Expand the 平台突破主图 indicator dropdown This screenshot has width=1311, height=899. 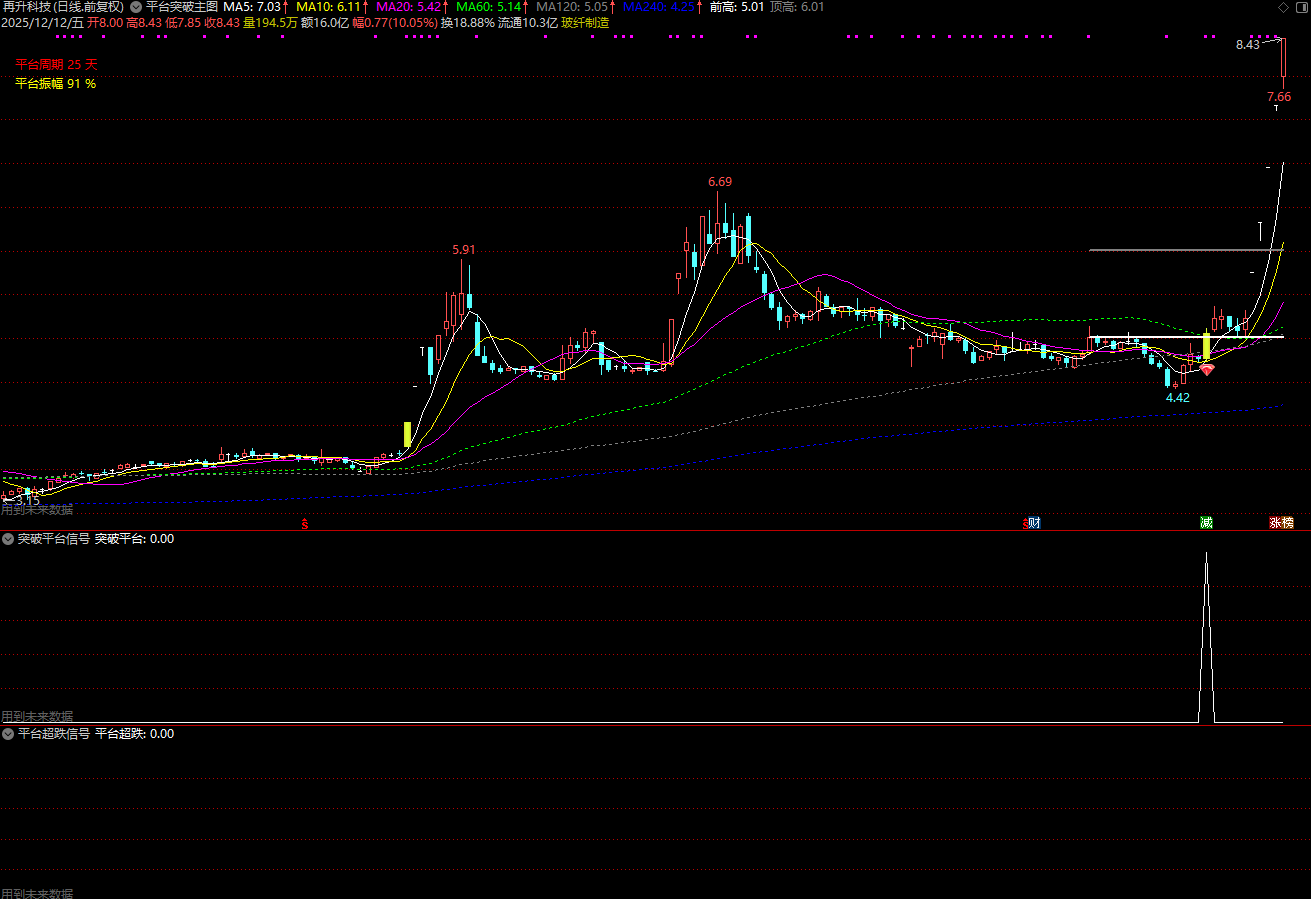tap(136, 6)
